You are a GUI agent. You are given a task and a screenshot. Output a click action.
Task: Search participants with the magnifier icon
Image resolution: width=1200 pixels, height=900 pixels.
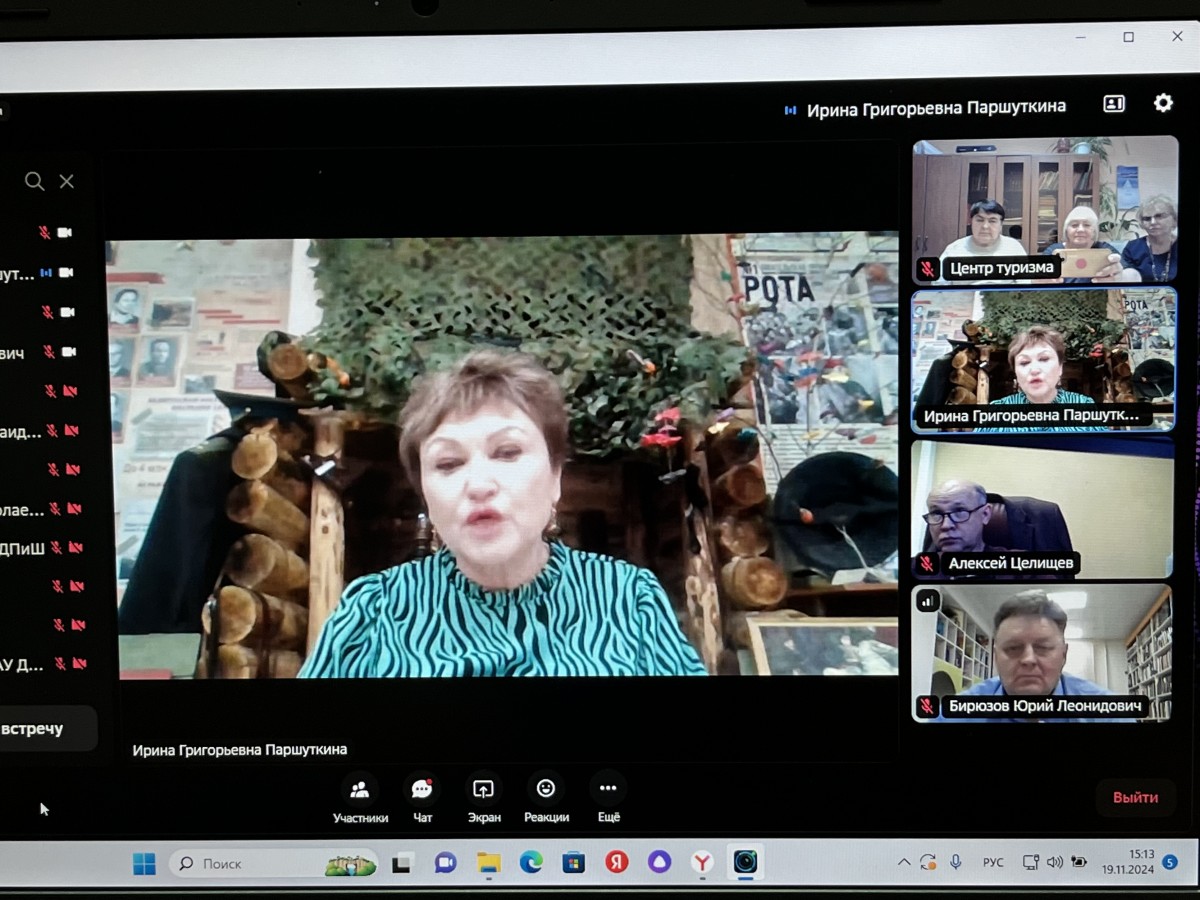click(x=34, y=181)
